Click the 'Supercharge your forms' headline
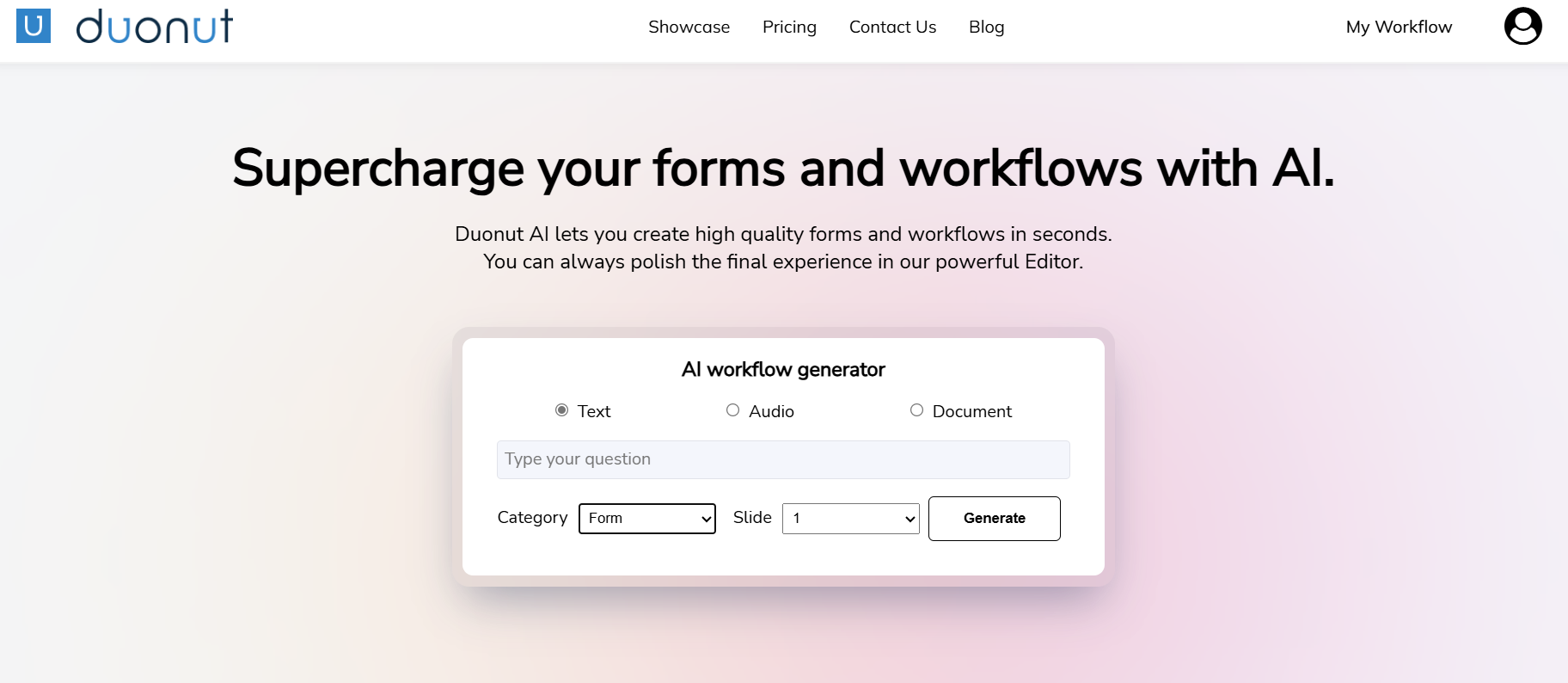 (x=783, y=168)
